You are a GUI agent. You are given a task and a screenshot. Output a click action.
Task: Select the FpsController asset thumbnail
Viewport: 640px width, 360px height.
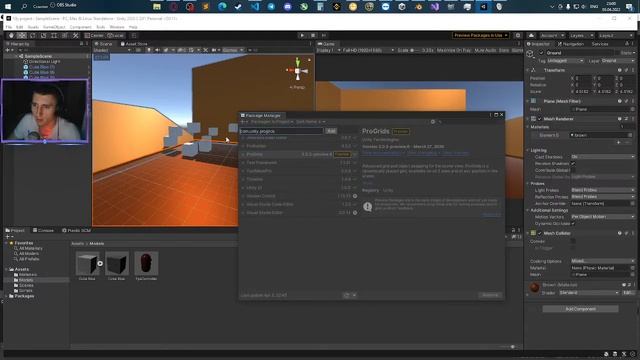[x=146, y=263]
